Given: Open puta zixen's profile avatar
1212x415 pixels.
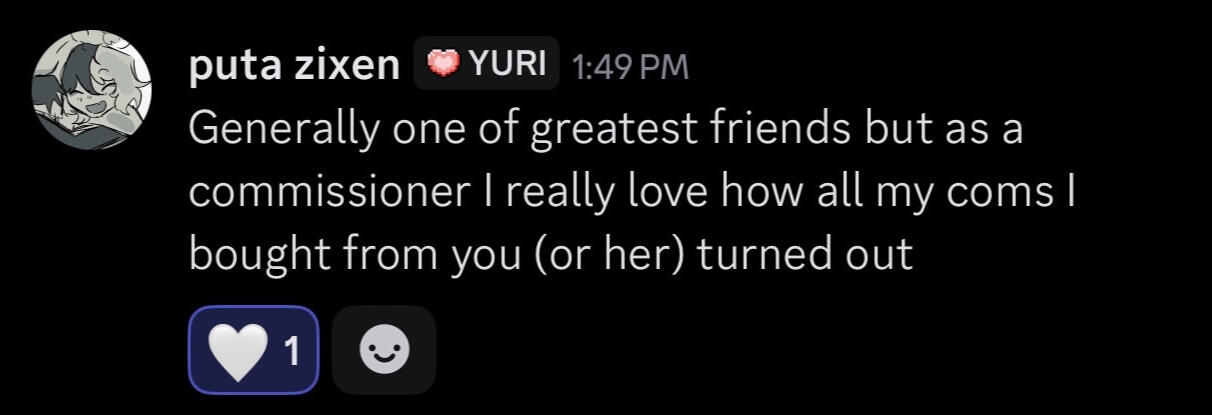Looking at the screenshot, I should (91, 90).
